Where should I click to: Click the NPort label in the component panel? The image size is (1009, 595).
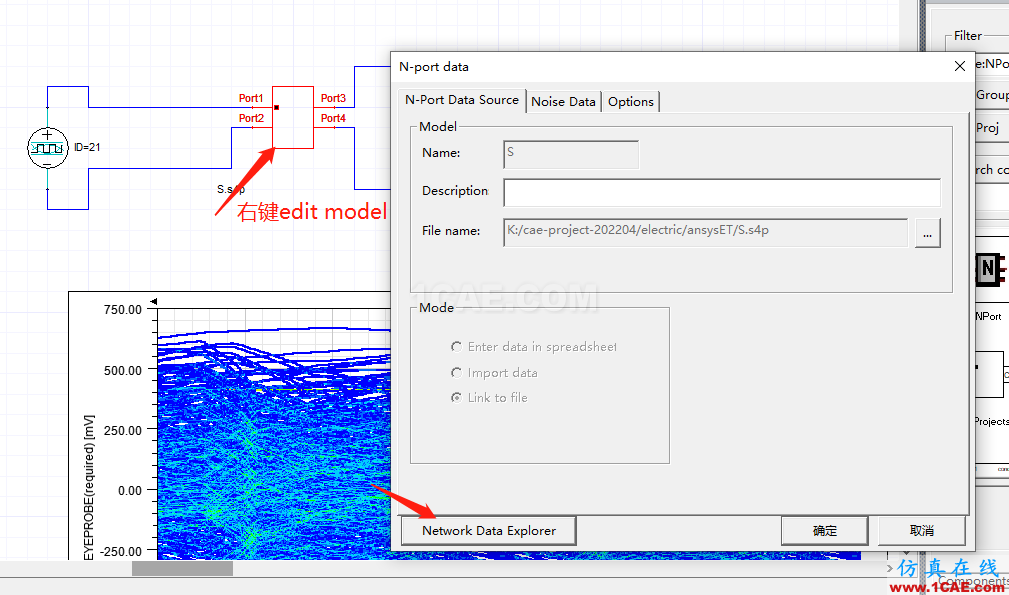[988, 316]
